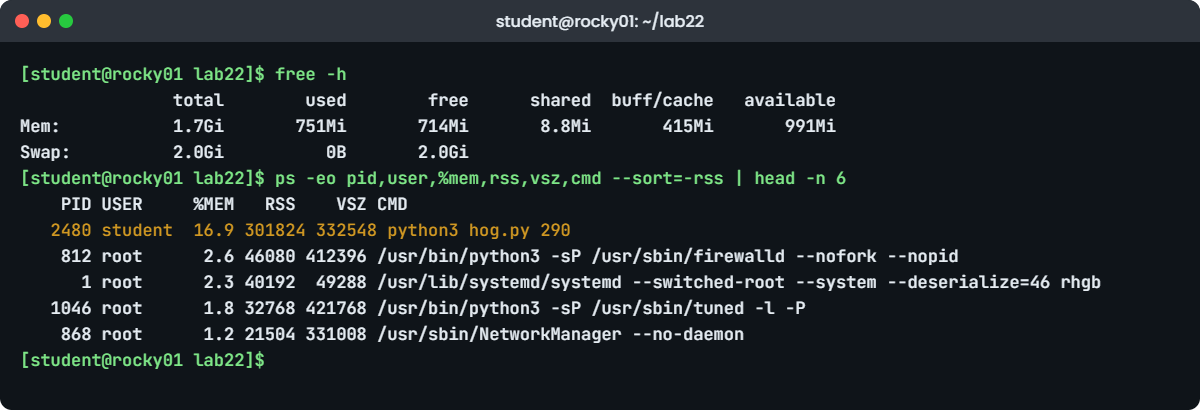Select the 'buff/cache' column header
The height and width of the screenshot is (410, 1200).
663,101
